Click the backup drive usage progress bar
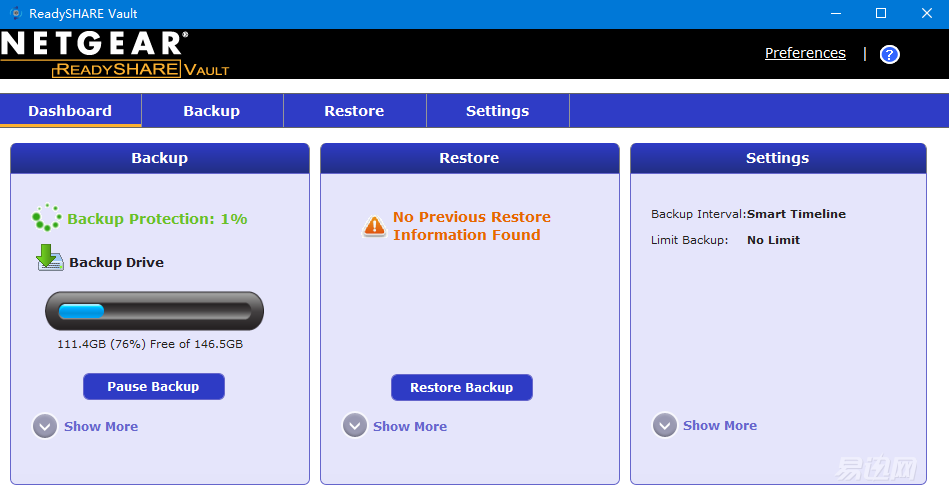 tap(154, 311)
